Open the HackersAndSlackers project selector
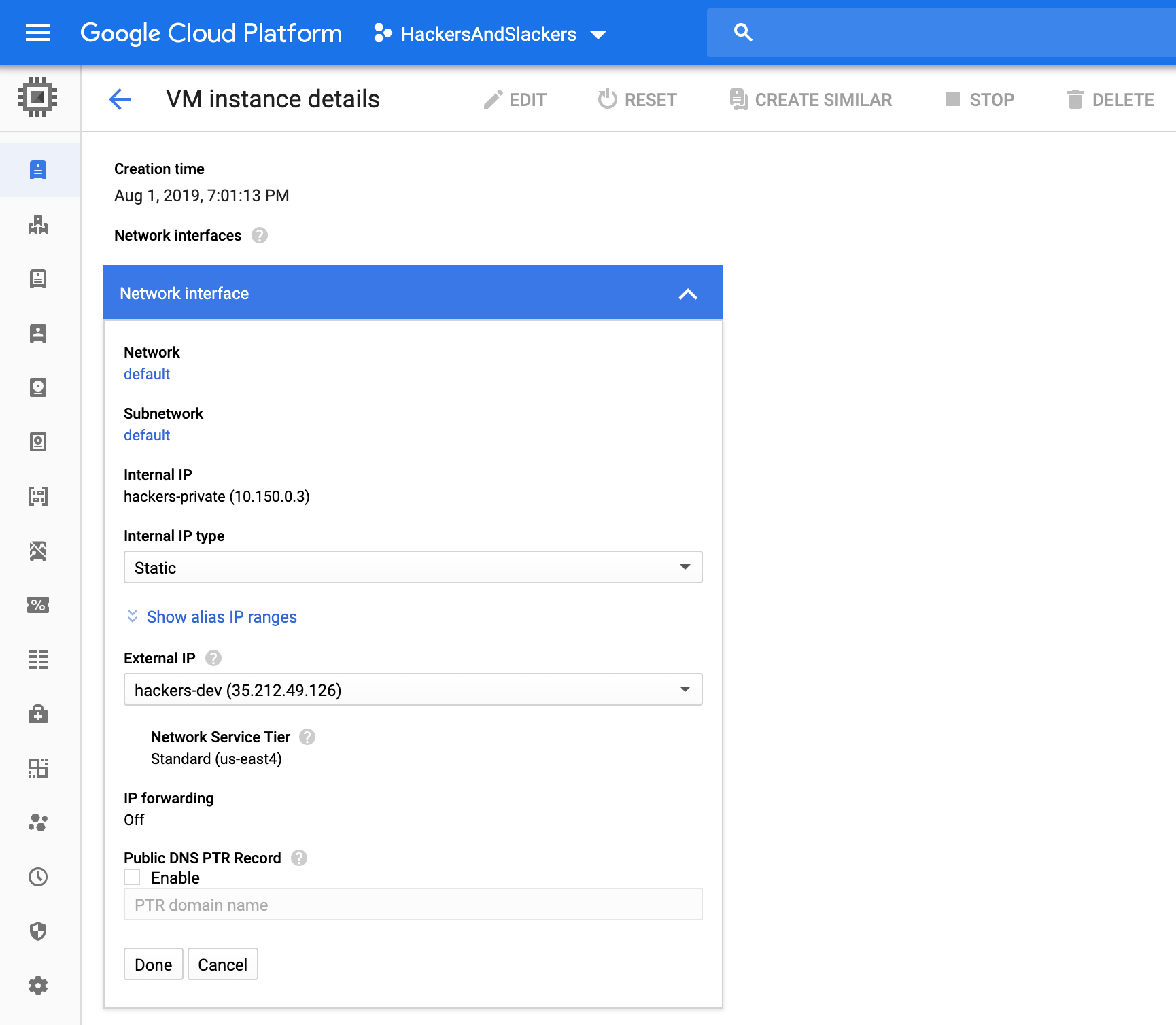This screenshot has height=1025, width=1176. point(489,33)
